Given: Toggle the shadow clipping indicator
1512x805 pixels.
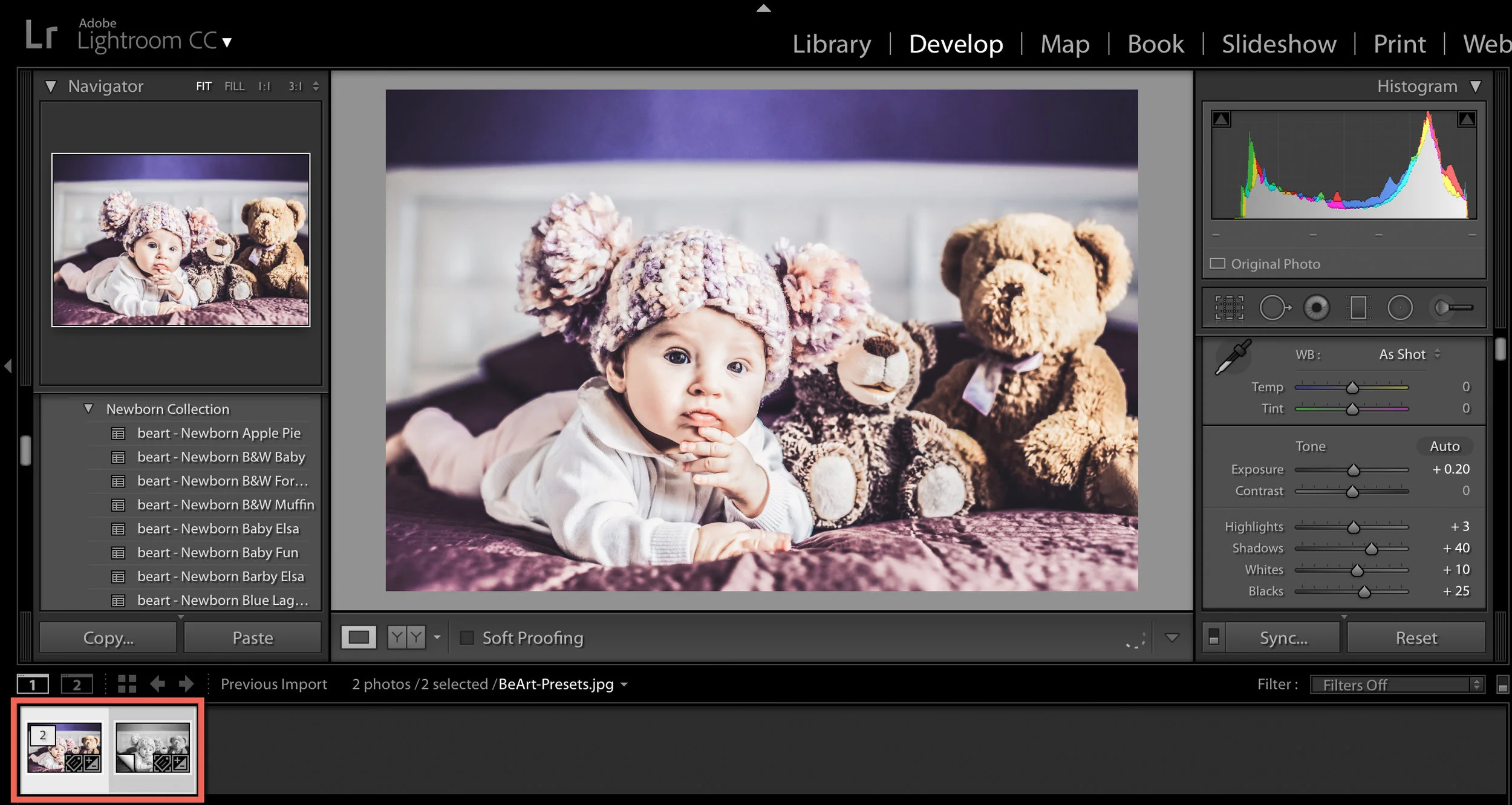Looking at the screenshot, I should [x=1221, y=119].
